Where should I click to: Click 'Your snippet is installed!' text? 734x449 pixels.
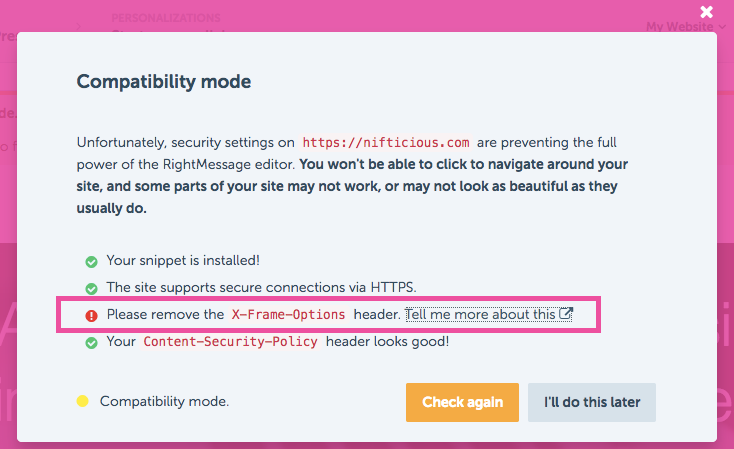point(183,260)
